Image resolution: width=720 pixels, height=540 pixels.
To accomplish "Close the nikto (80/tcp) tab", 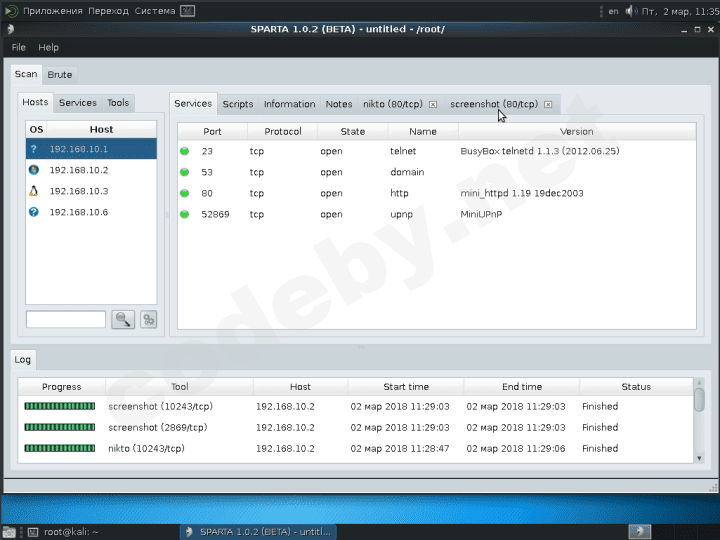I will click(x=432, y=104).
